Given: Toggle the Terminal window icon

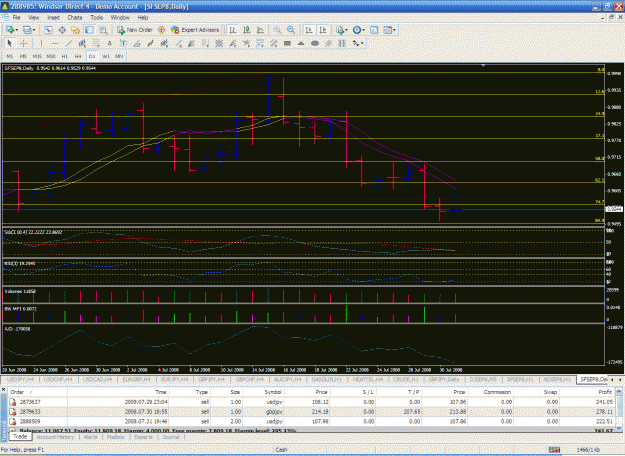Looking at the screenshot, I should (x=89, y=30).
